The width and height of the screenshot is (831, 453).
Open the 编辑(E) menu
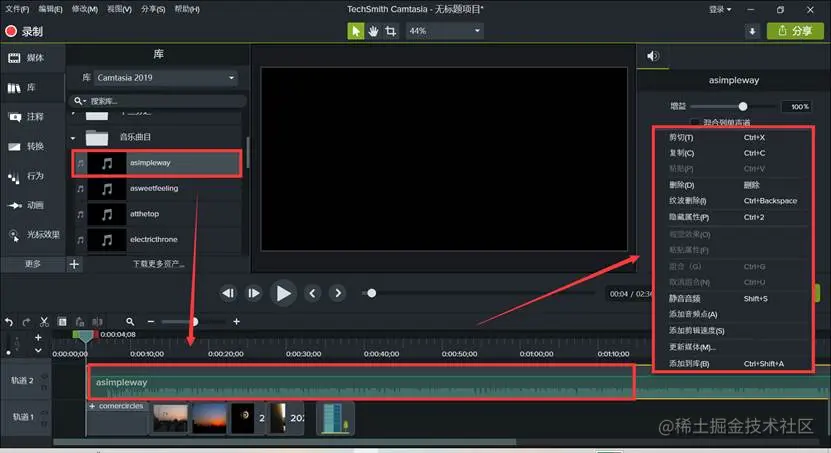coord(50,9)
